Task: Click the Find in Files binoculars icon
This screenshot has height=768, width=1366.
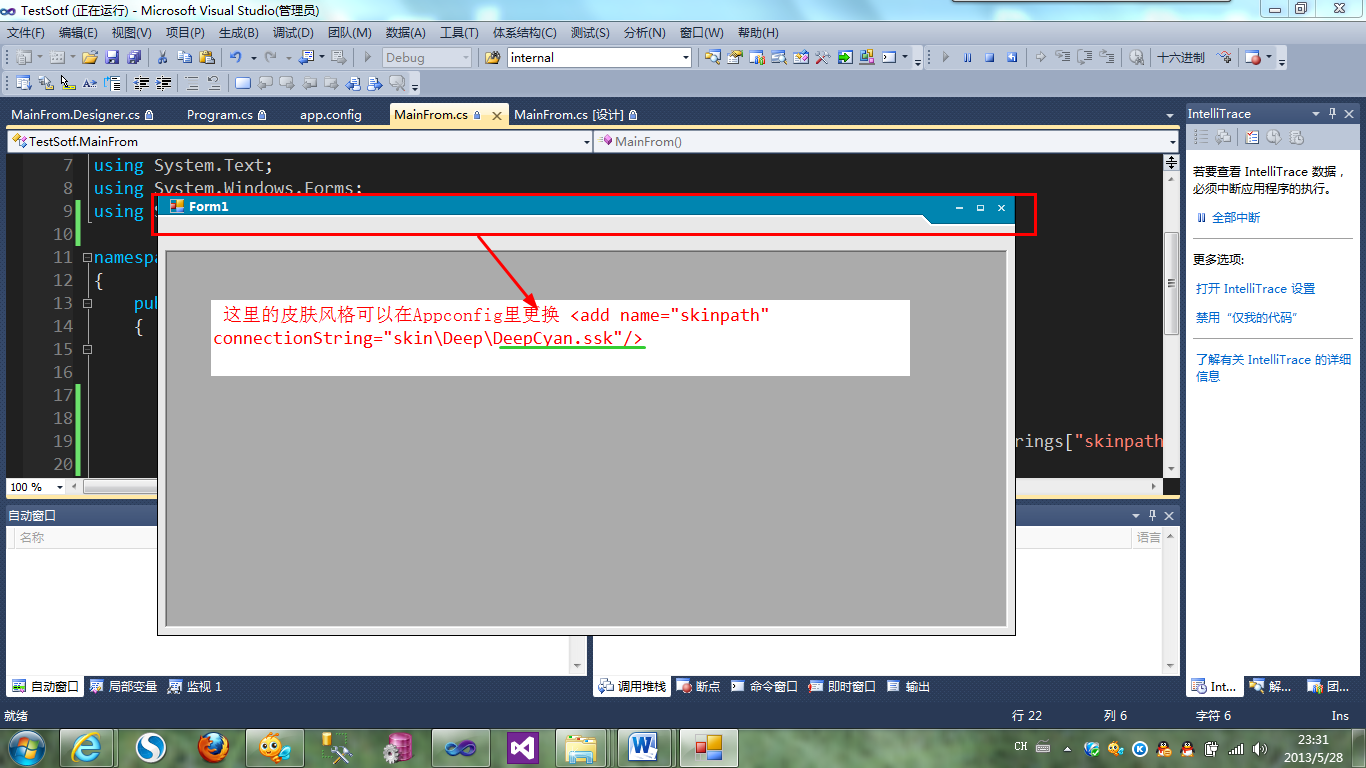Action: tap(492, 57)
